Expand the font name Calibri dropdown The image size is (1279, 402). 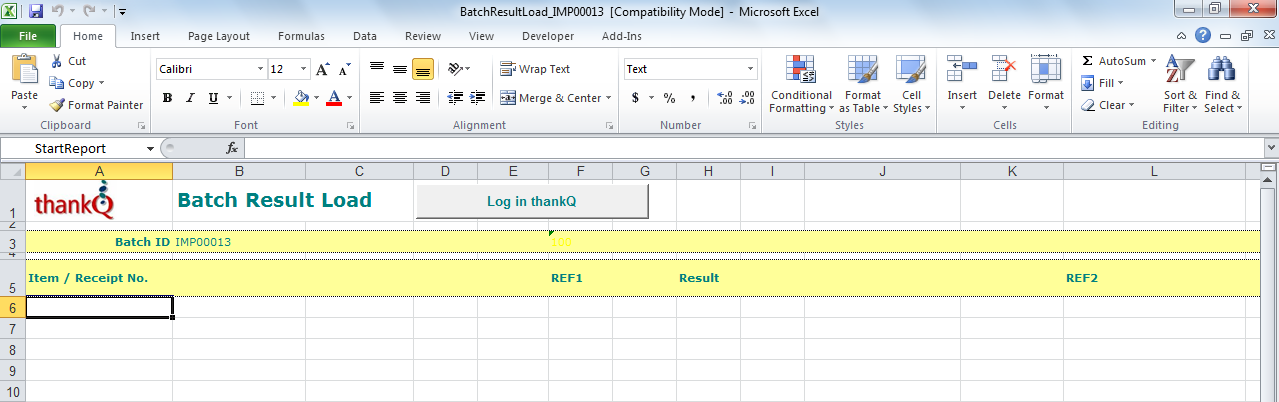[x=260, y=69]
